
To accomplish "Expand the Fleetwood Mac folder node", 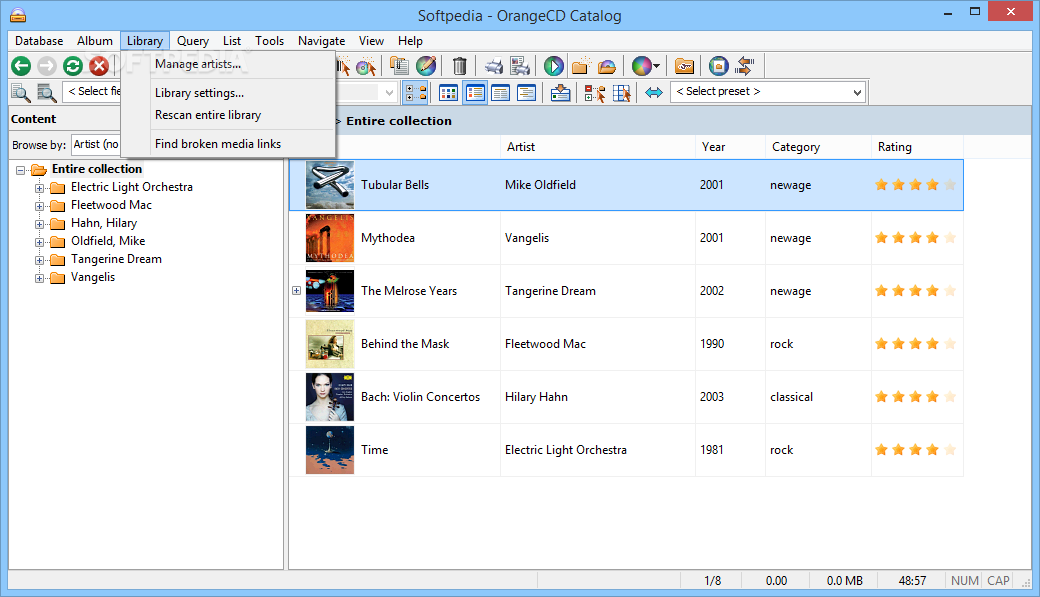I will (x=39, y=206).
